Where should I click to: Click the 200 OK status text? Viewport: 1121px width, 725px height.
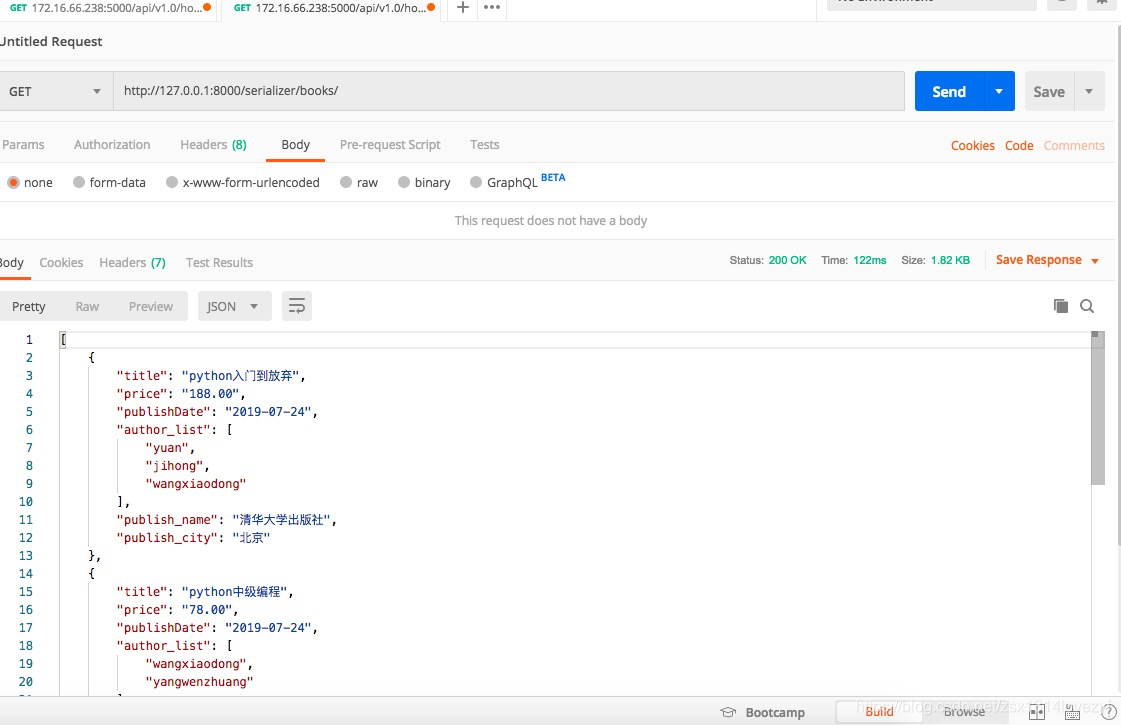787,260
